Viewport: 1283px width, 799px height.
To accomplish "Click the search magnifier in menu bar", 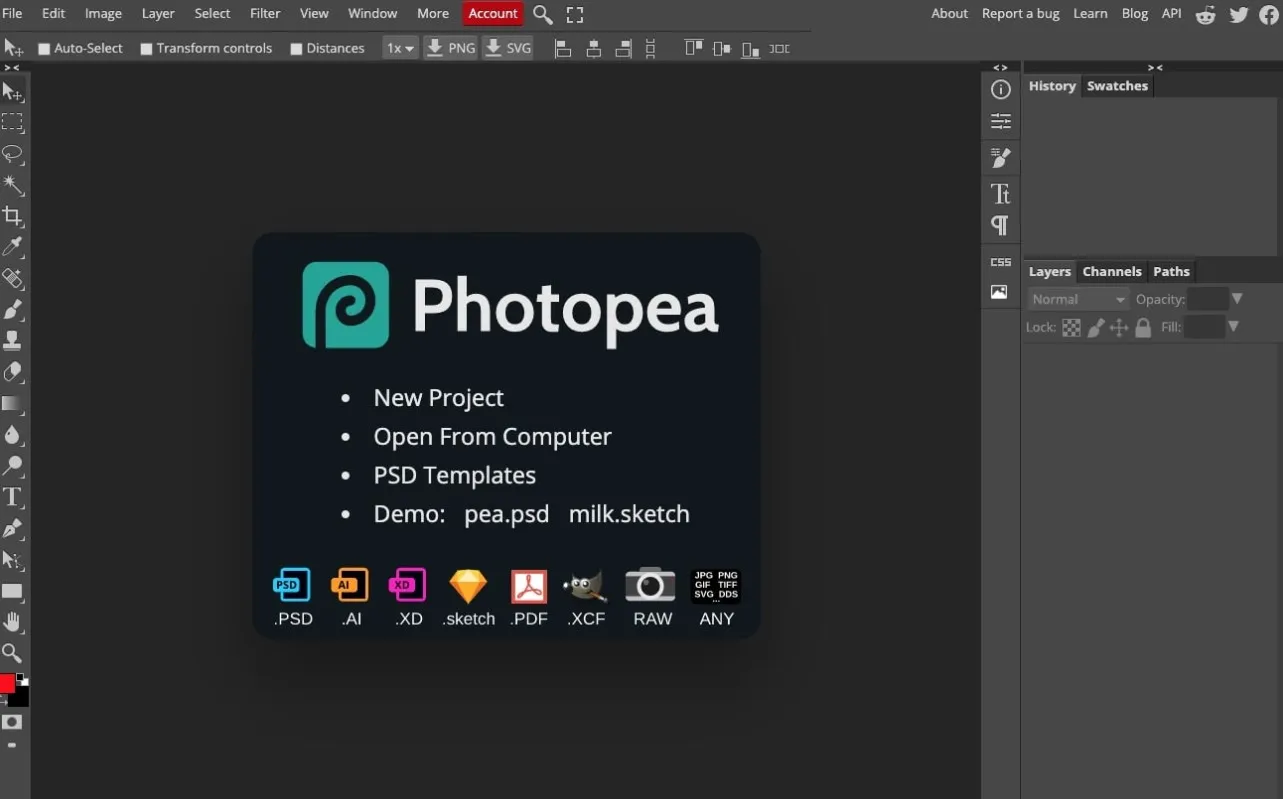I will tap(542, 14).
